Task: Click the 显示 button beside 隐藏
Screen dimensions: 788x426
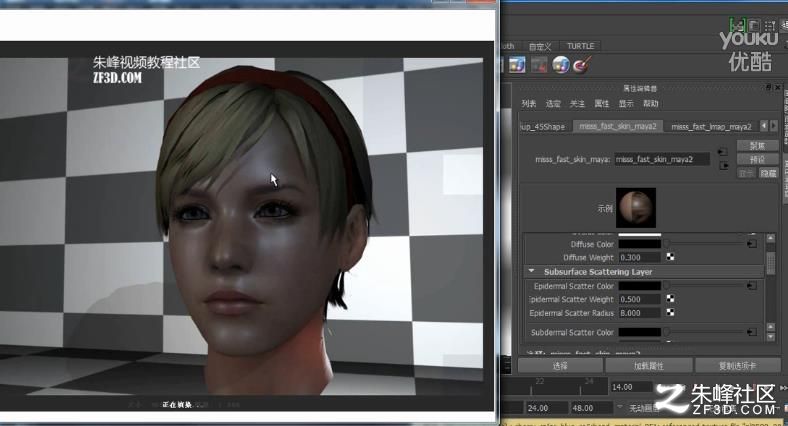Action: point(747,173)
